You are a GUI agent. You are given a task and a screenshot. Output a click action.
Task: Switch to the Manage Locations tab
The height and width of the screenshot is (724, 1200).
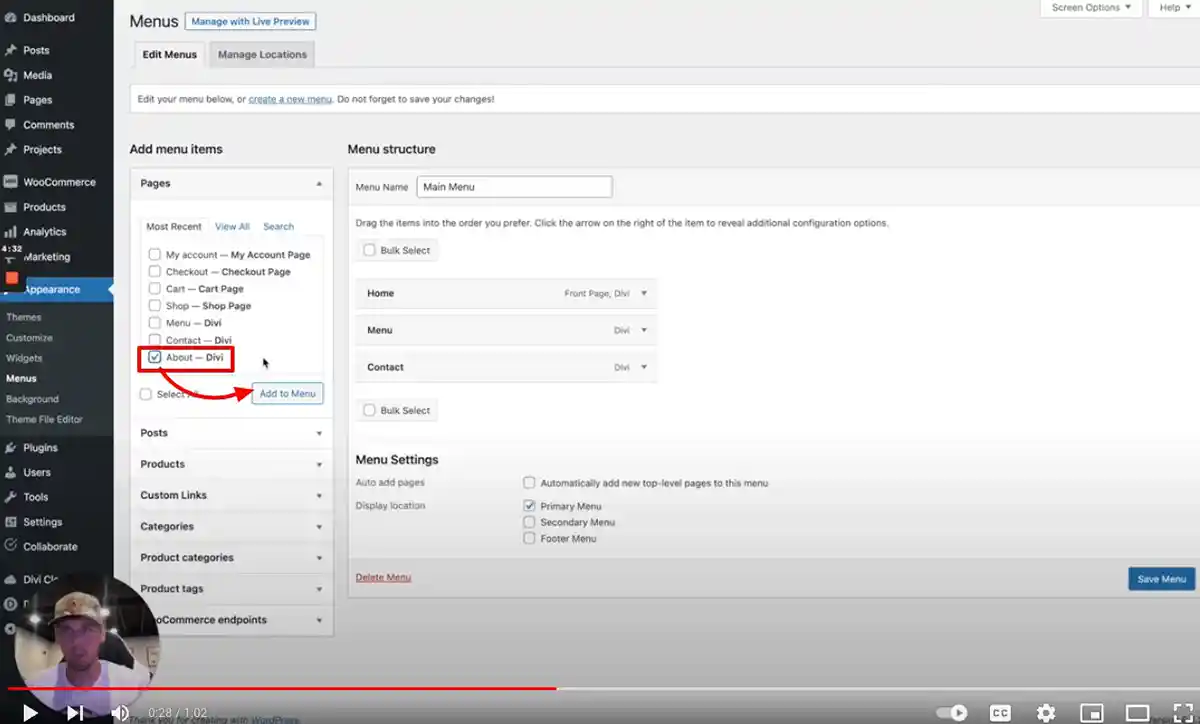262,55
